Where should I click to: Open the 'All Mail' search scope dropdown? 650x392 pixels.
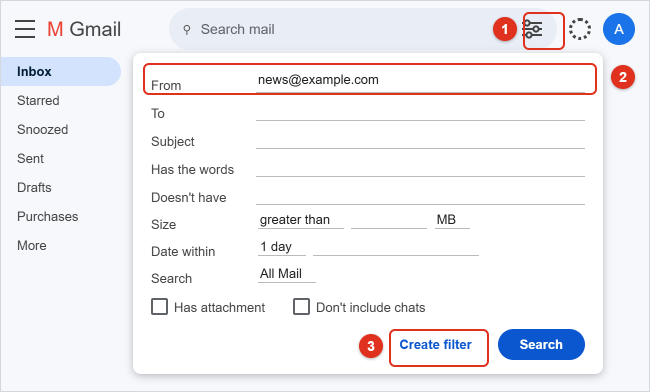click(287, 274)
